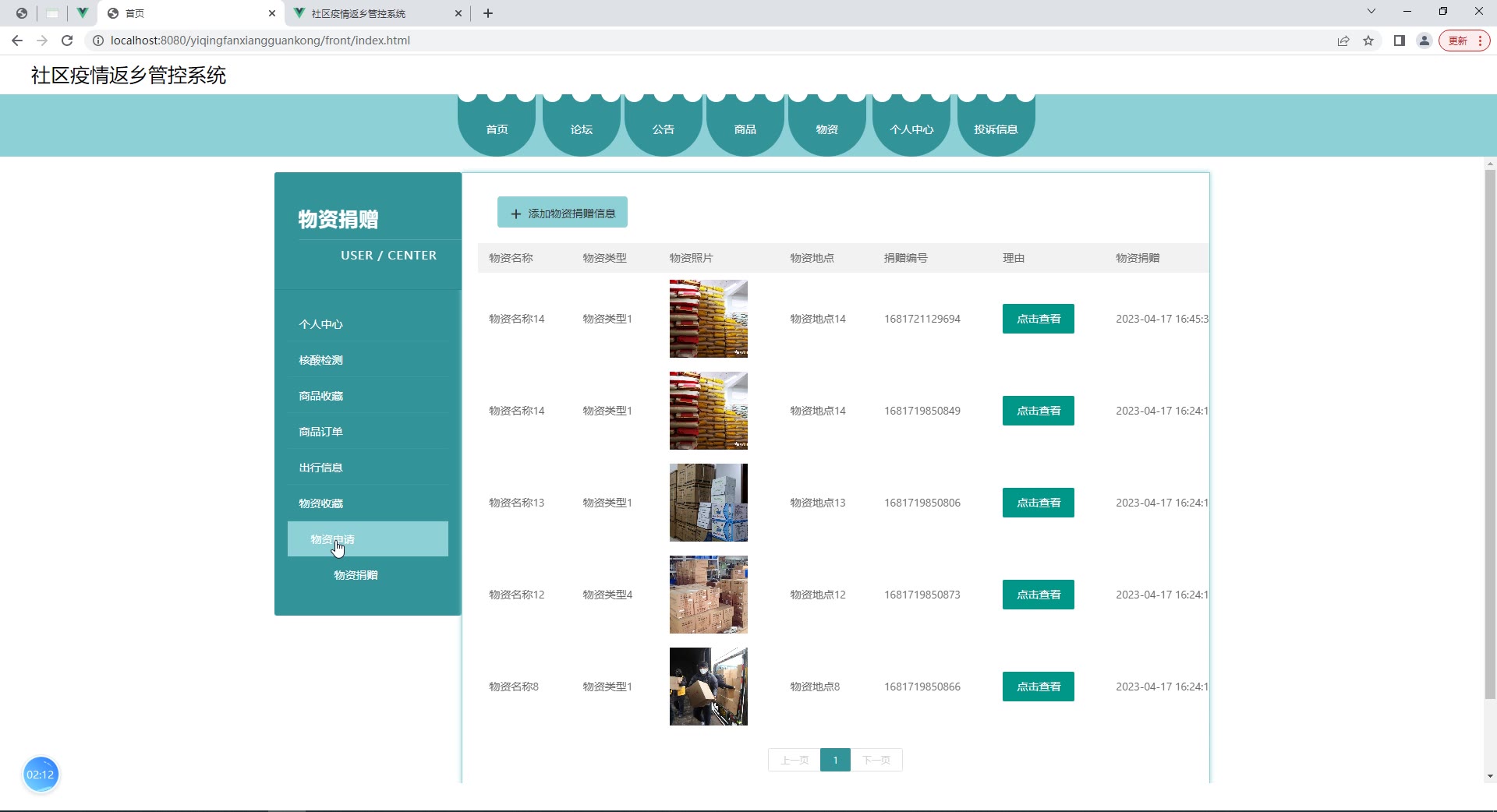The width and height of the screenshot is (1497, 812).
Task: Open the 首页 navigation item
Action: (x=497, y=127)
